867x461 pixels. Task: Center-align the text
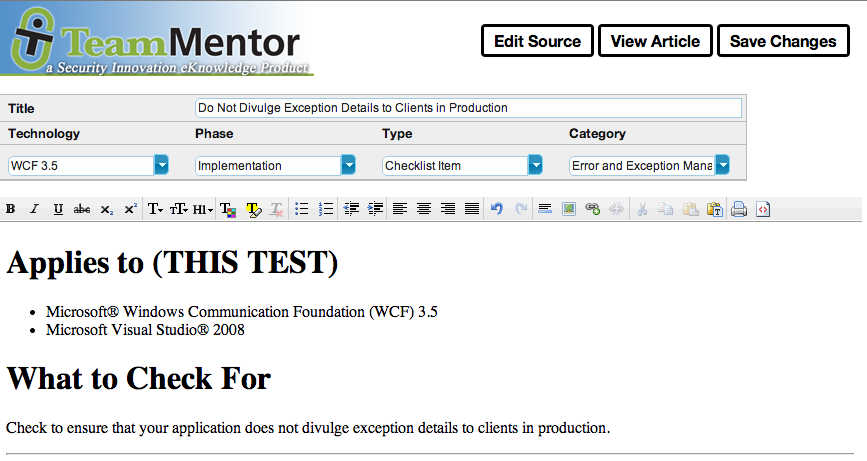click(424, 209)
